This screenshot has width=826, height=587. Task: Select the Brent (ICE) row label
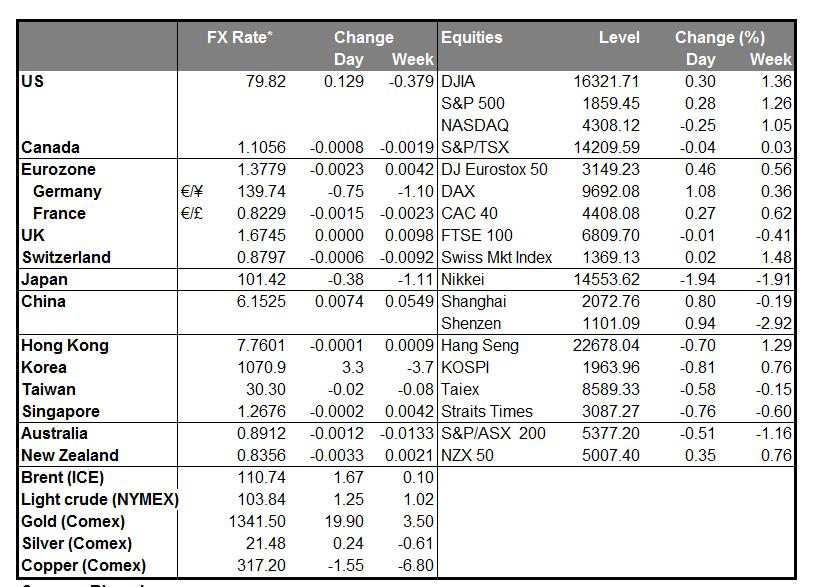click(62, 478)
